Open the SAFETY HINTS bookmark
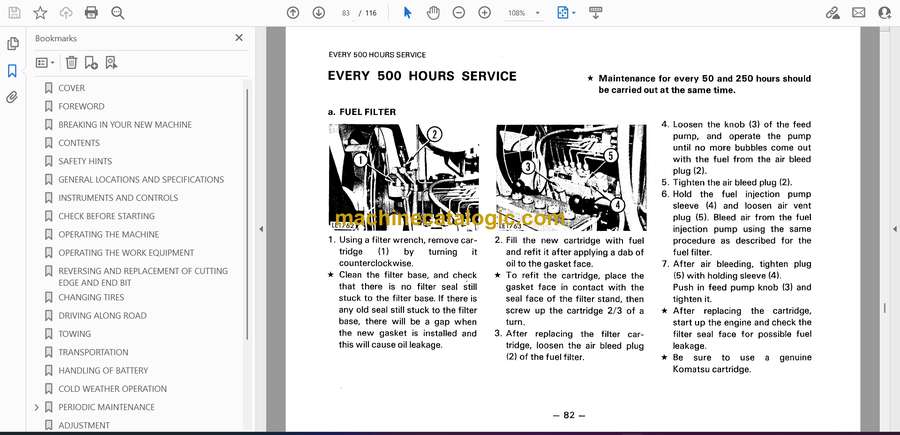900x435 pixels. click(x=85, y=161)
